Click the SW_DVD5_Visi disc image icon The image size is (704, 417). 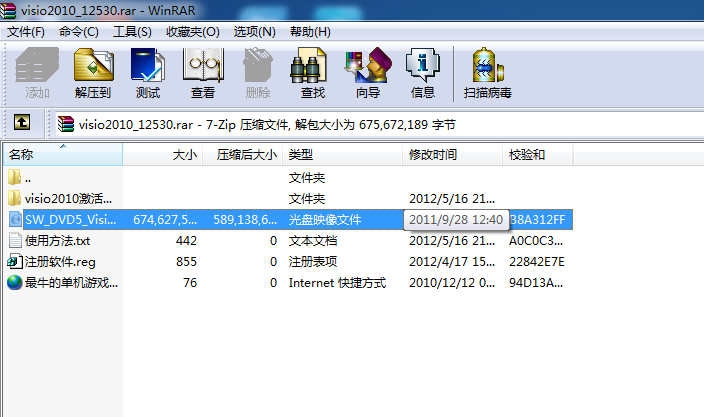(15, 219)
